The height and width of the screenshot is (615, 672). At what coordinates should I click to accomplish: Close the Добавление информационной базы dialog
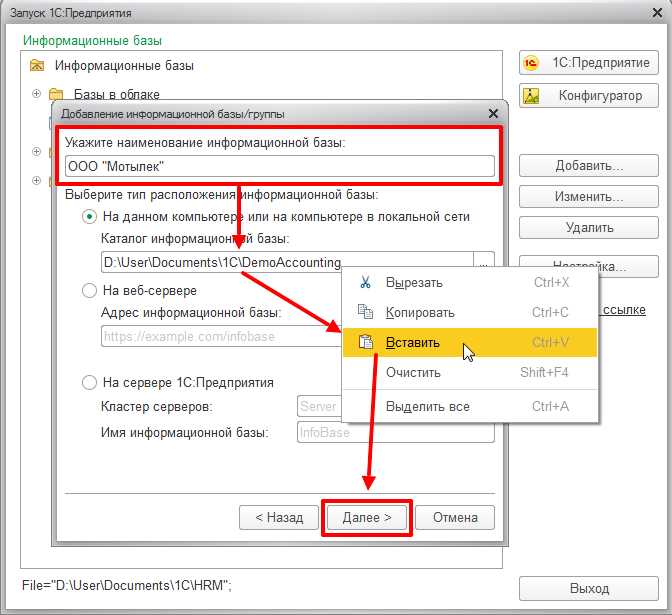pyautogui.click(x=493, y=114)
